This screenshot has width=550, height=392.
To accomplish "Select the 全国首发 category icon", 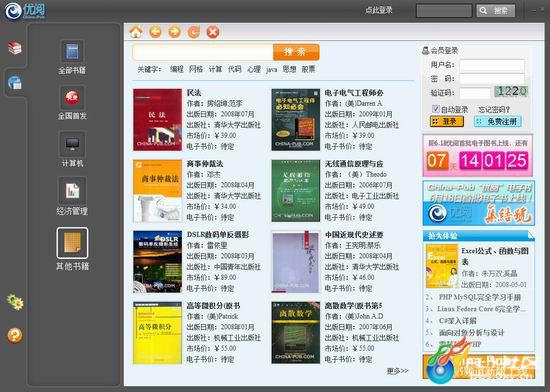I will coord(72,97).
